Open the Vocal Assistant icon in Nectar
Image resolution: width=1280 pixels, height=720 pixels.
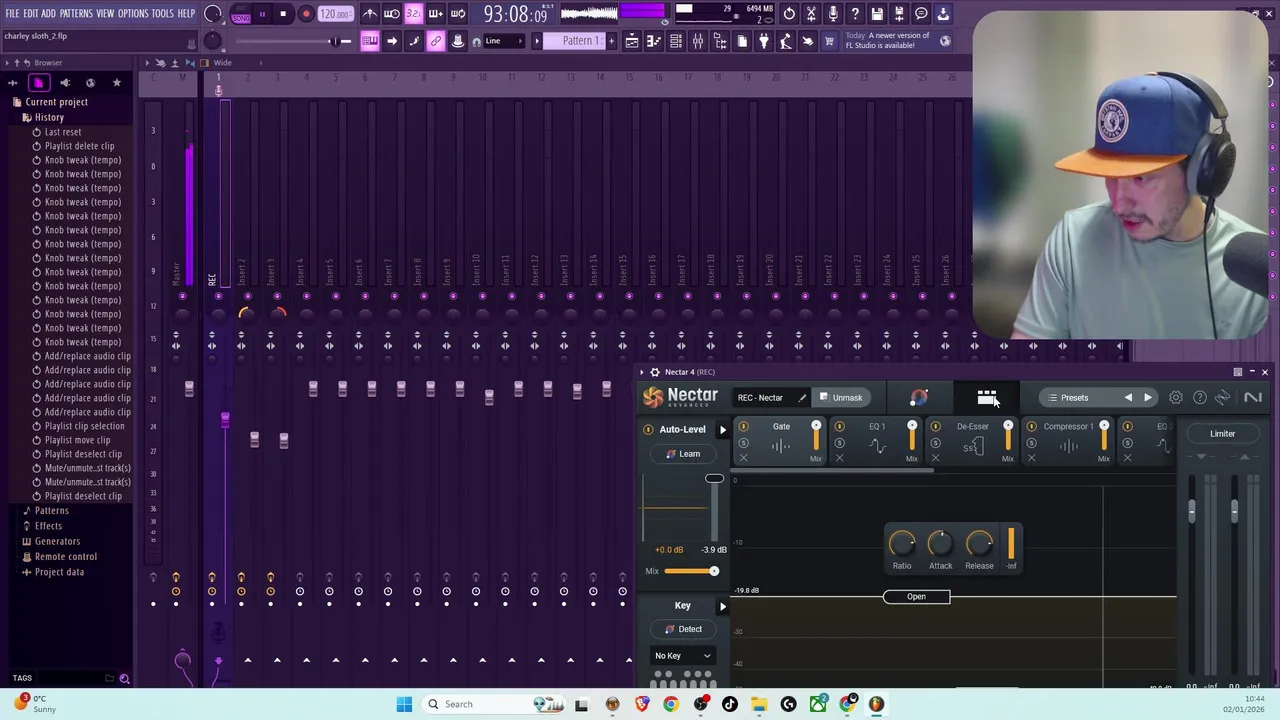(x=919, y=398)
